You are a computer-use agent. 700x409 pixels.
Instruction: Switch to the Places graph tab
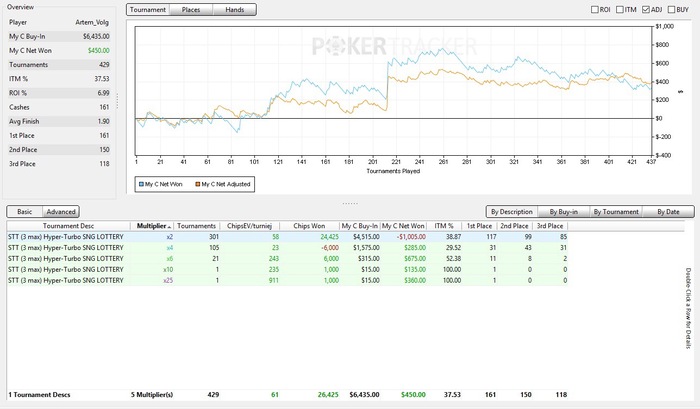[x=191, y=10]
